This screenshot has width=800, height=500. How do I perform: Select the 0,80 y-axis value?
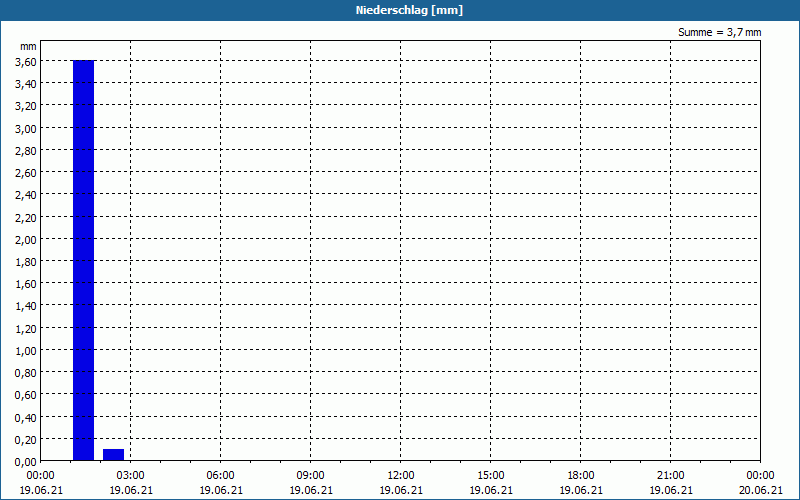[26, 373]
